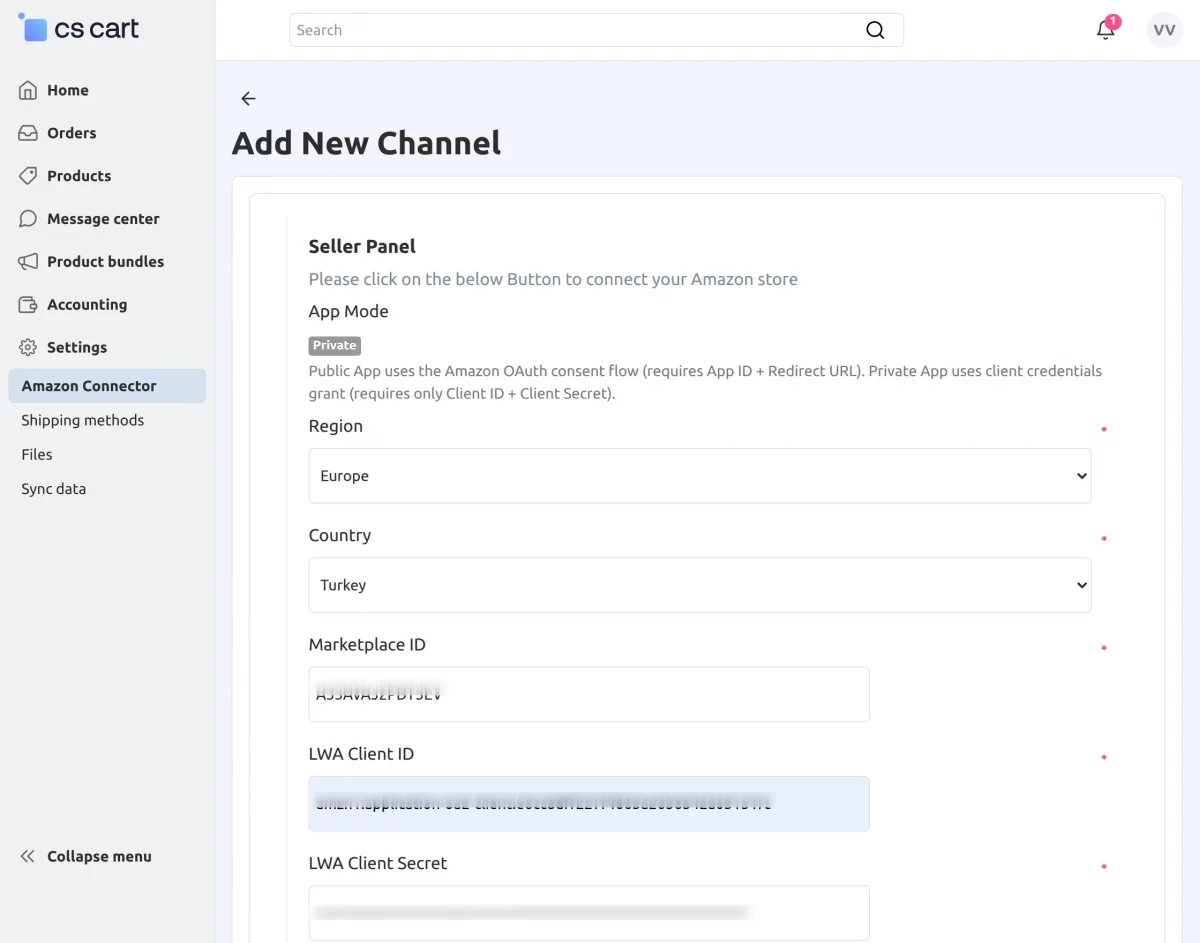Viewport: 1200px width, 943px height.
Task: Click the CS-Cart logo
Action: (x=79, y=29)
